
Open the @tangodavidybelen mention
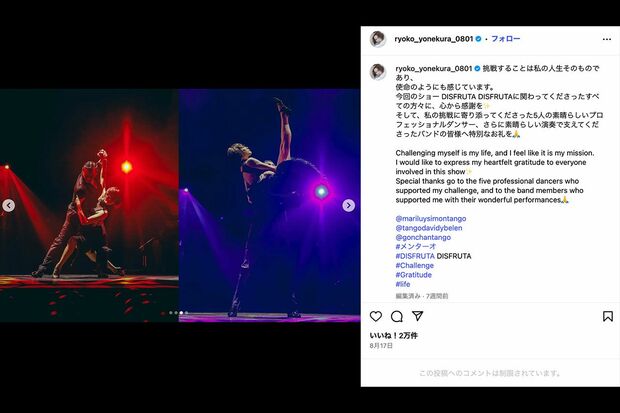point(429,228)
